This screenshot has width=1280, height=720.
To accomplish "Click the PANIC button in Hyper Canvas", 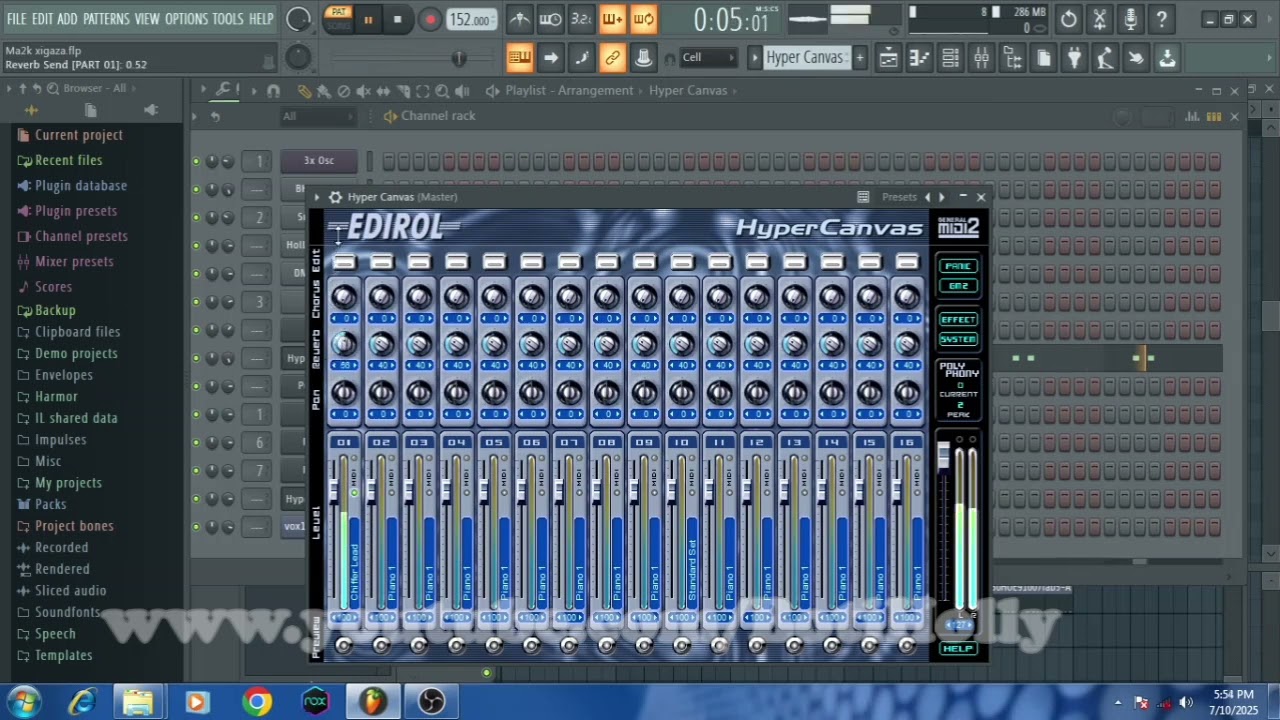I will pyautogui.click(x=958, y=266).
